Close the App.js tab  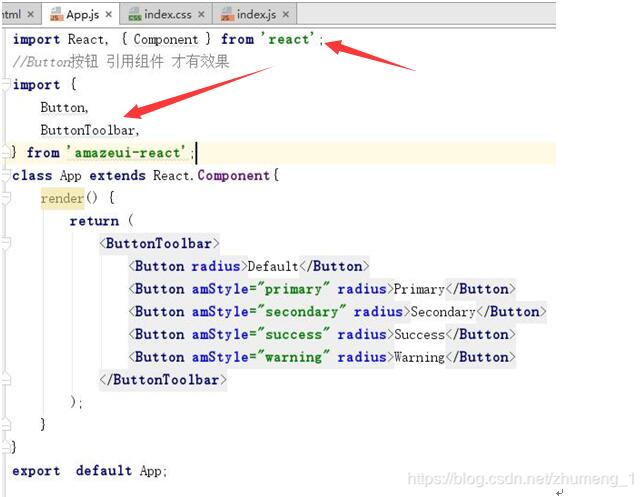click(x=109, y=15)
